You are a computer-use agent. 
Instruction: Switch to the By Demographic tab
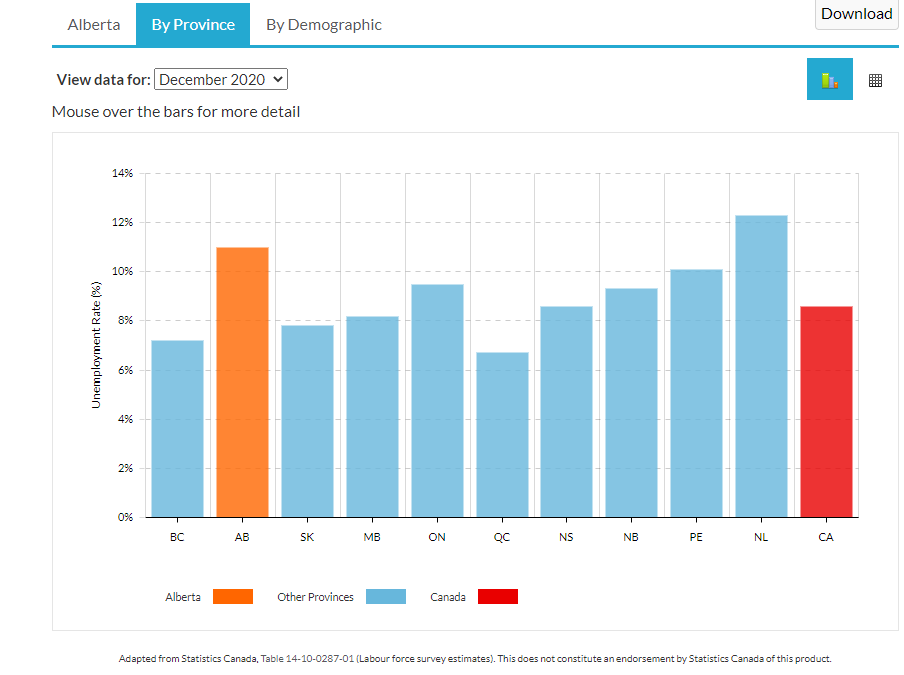(323, 25)
